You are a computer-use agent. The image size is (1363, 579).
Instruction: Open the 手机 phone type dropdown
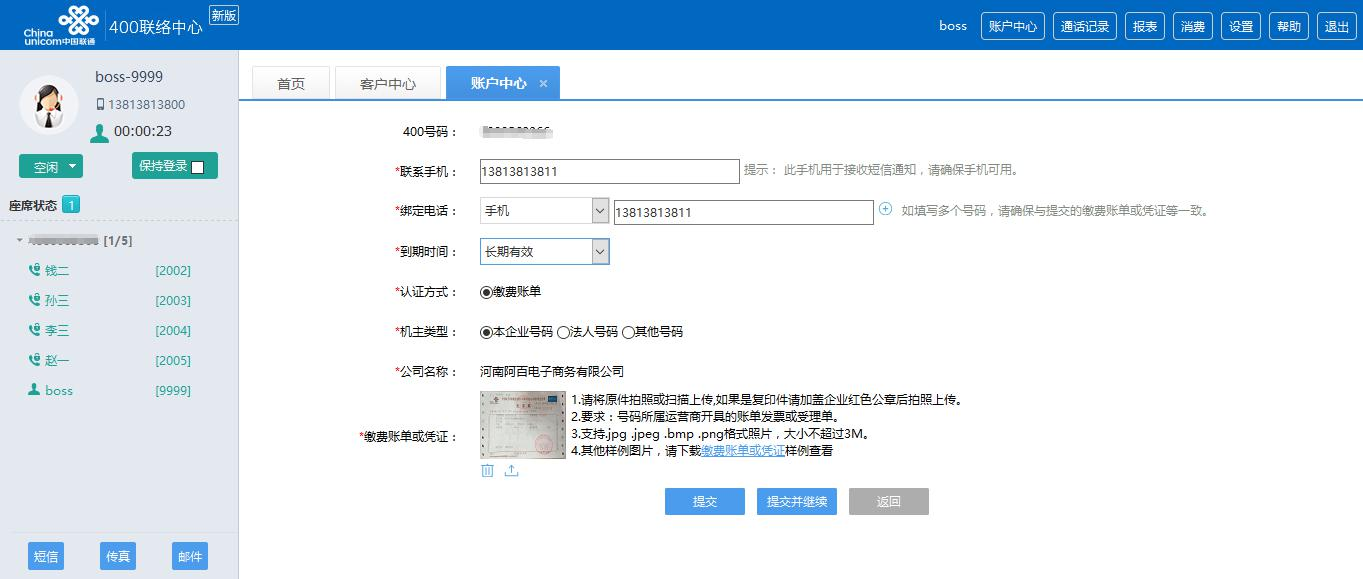click(544, 211)
